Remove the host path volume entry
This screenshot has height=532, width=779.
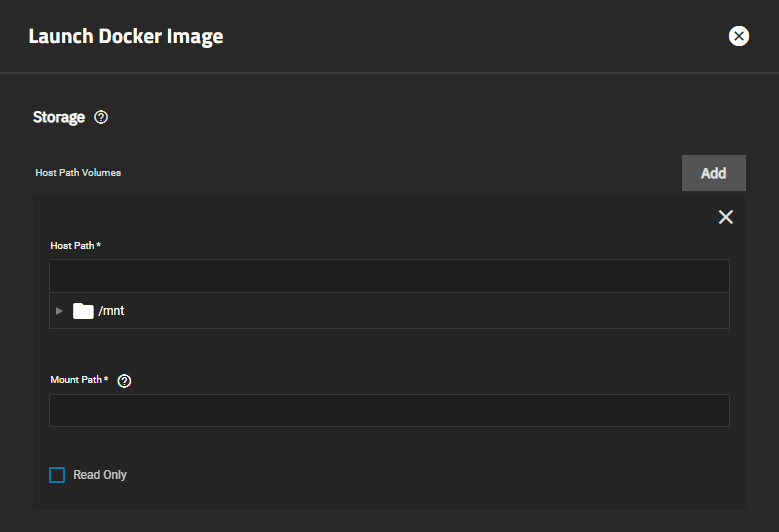coord(726,217)
